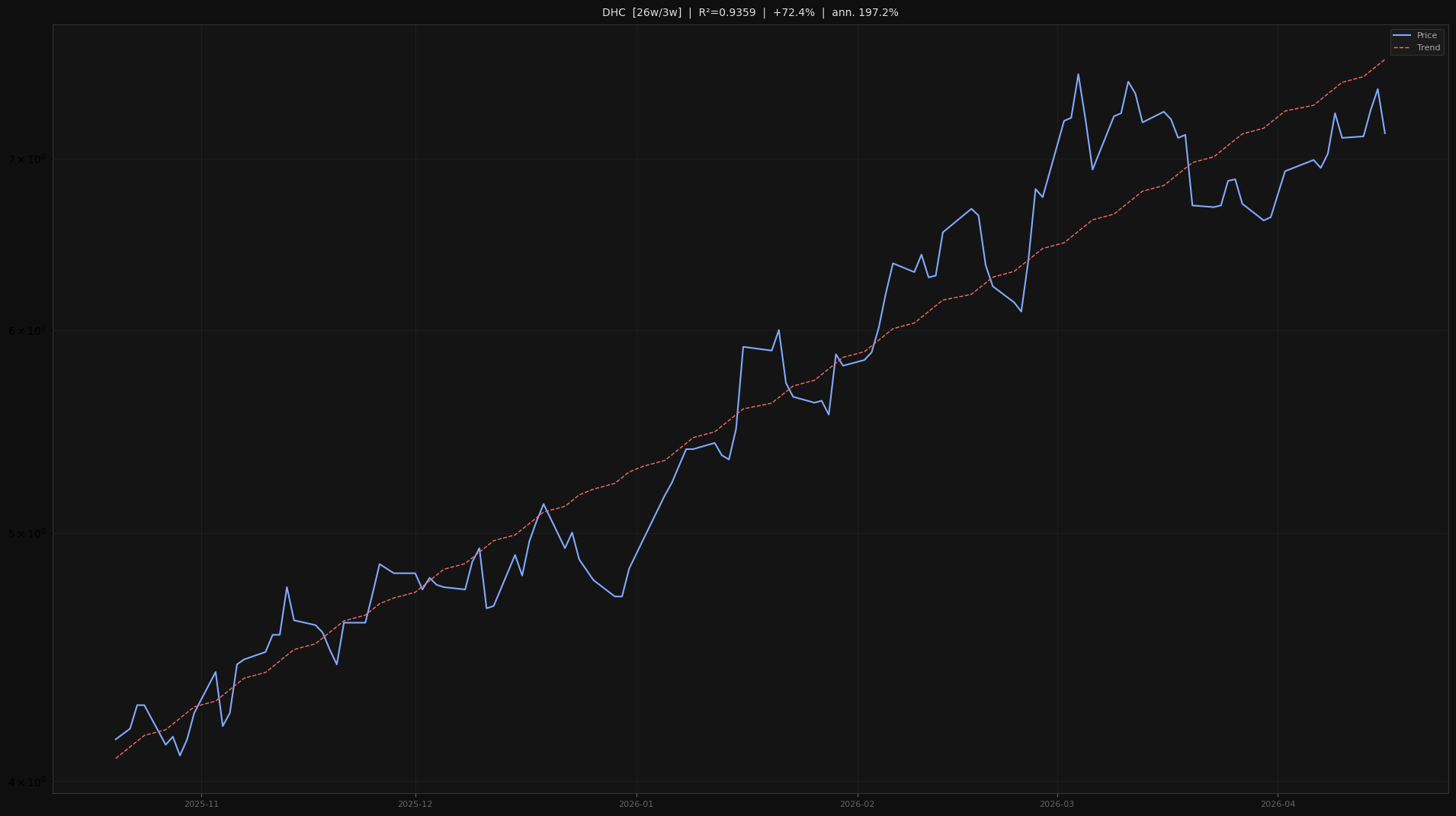This screenshot has height=816, width=1456.
Task: Click the legend box
Action: click(1416, 41)
